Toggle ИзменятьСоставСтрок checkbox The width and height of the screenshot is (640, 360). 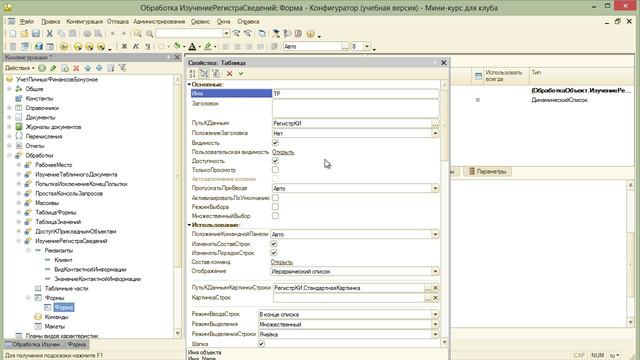tap(273, 244)
